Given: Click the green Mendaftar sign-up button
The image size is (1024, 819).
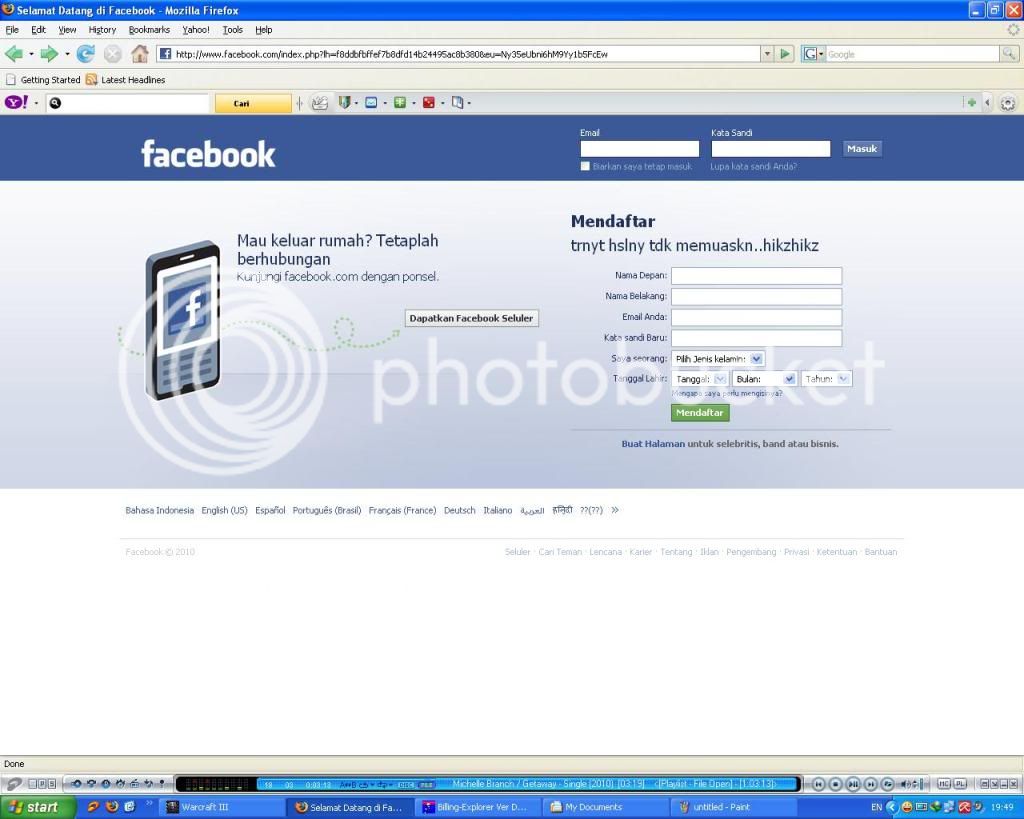Looking at the screenshot, I should click(x=699, y=413).
